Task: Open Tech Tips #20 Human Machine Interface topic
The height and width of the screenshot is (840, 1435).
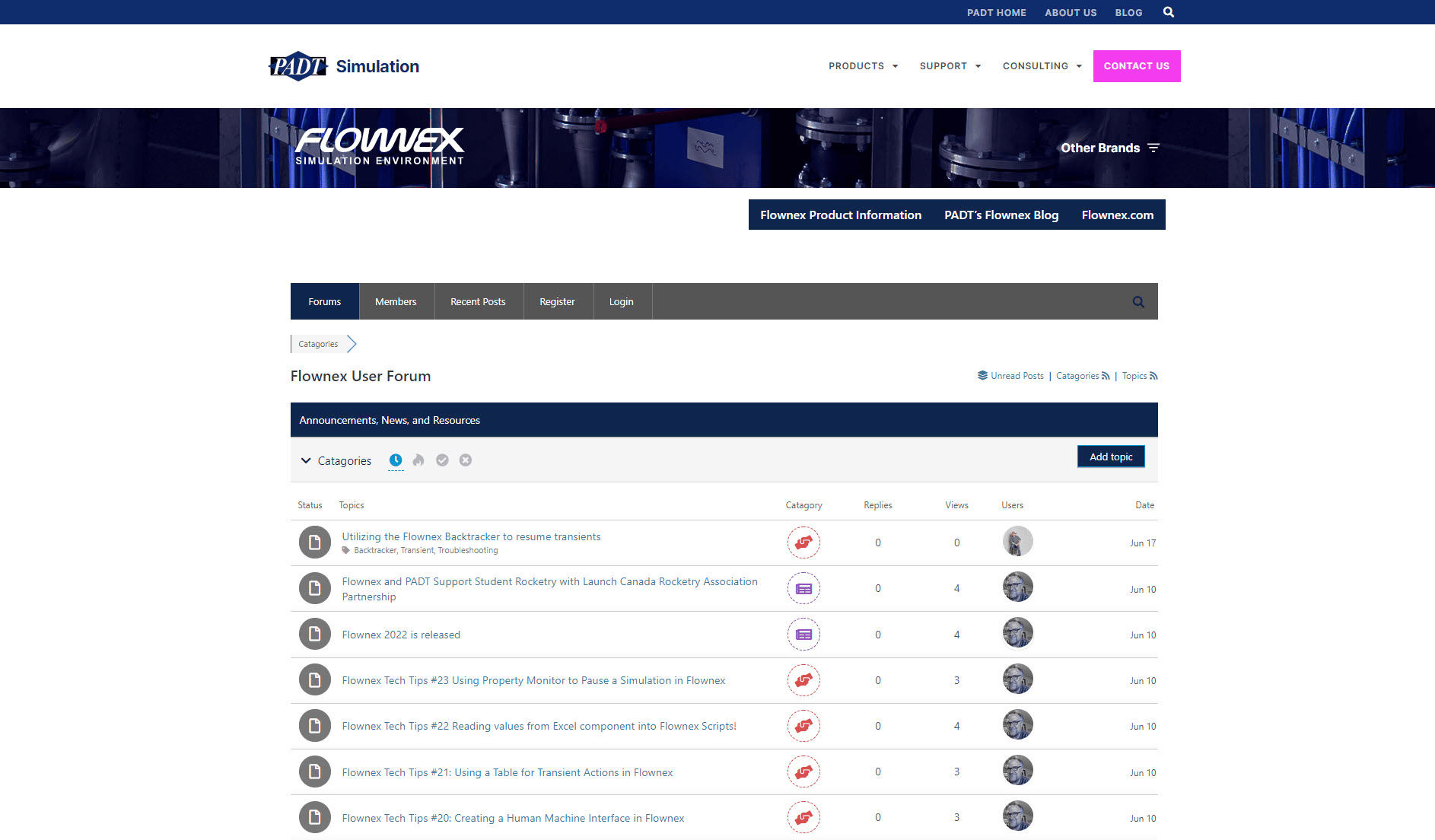Action: coord(513,818)
